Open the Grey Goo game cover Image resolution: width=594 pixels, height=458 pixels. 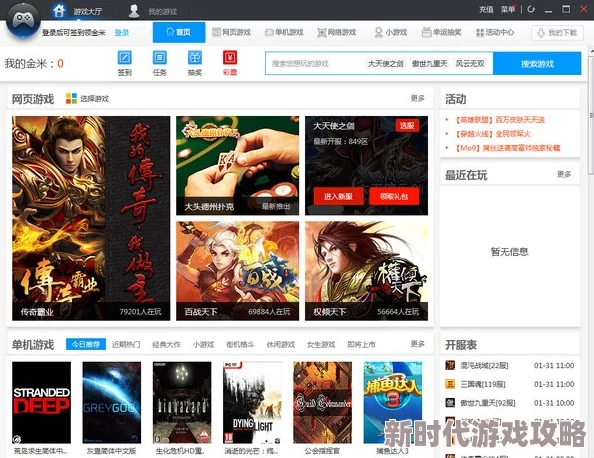112,402
